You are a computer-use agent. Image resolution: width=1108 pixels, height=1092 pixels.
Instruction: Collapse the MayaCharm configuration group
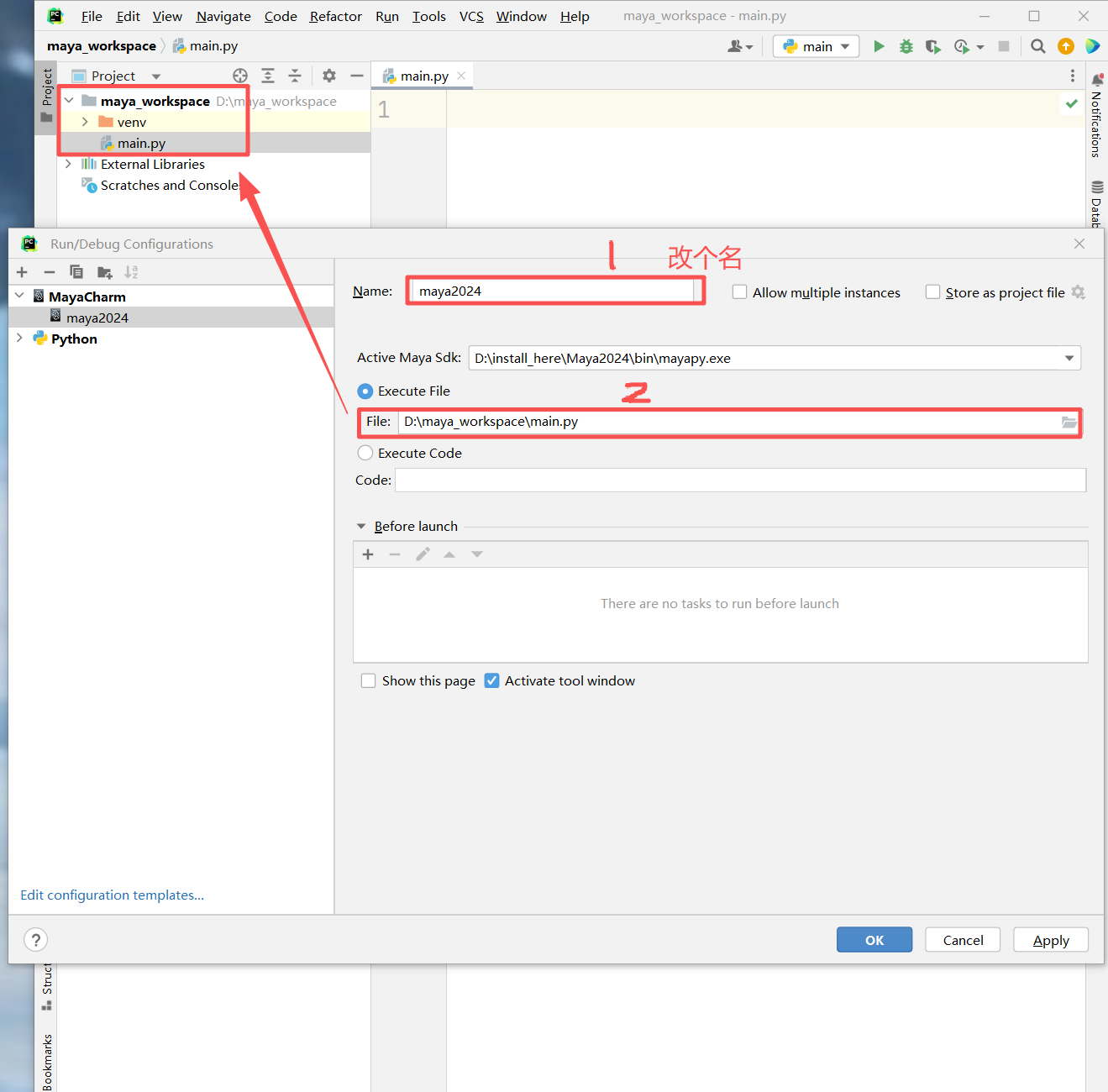(x=19, y=296)
